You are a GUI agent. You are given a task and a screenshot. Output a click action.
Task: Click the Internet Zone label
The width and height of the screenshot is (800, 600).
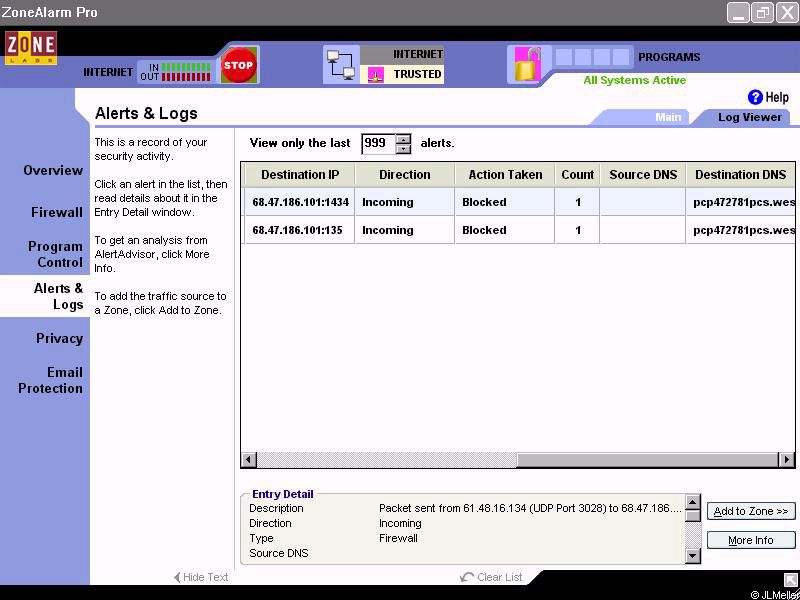(x=418, y=54)
